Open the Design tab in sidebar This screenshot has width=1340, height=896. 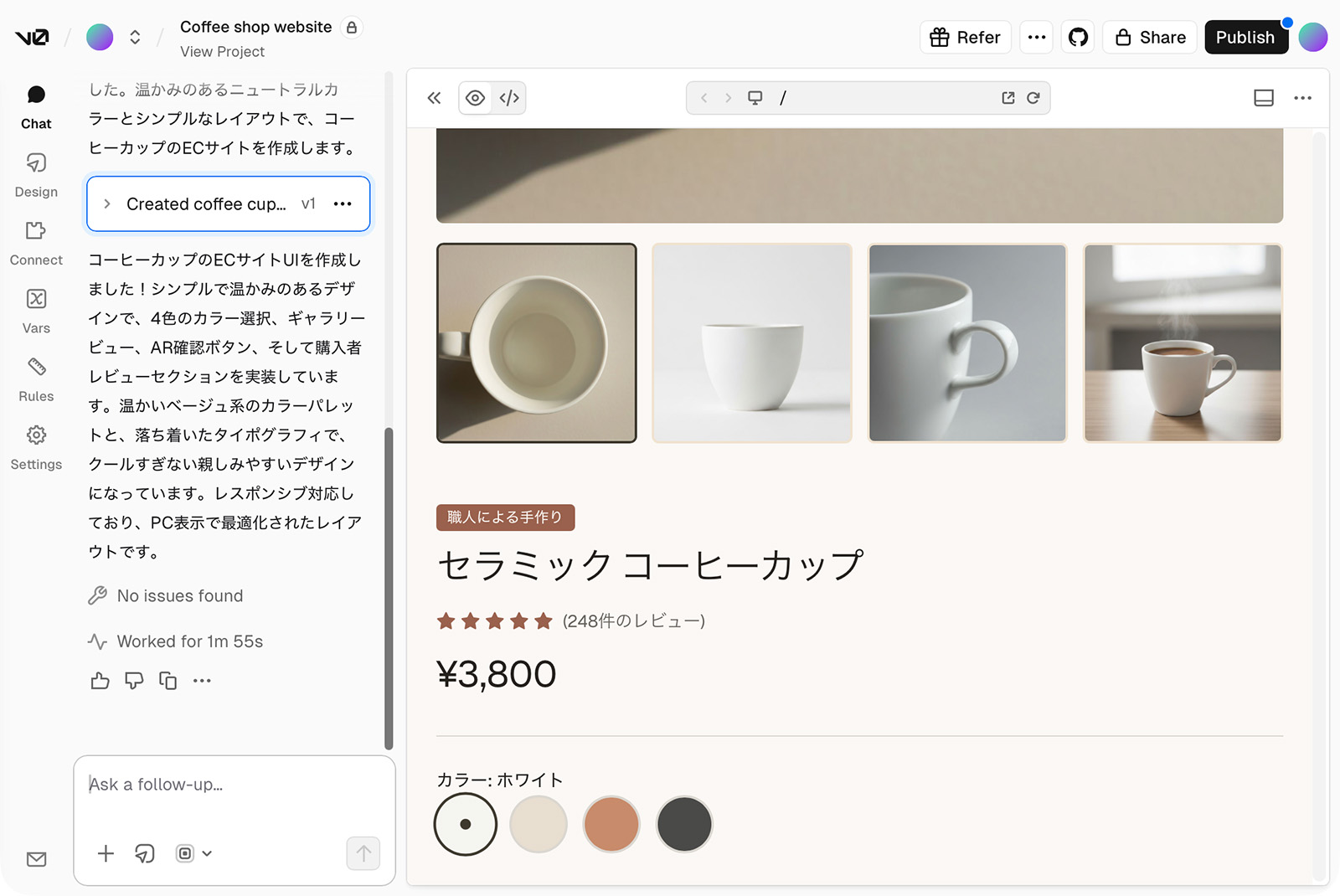[x=36, y=174]
